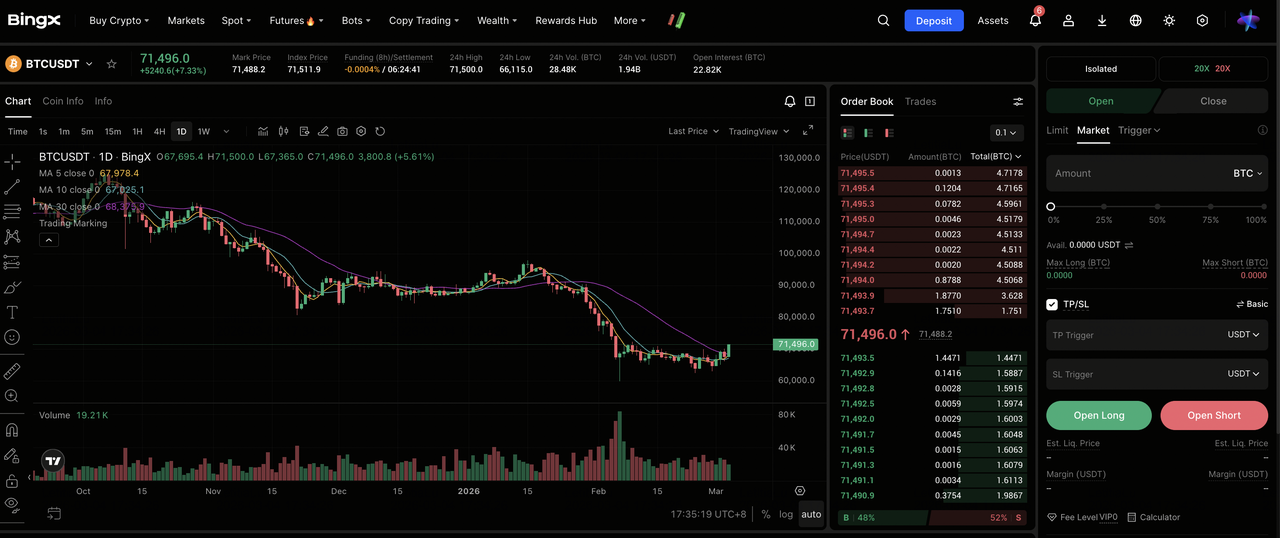The width and height of the screenshot is (1280, 538).
Task: Select the Limit order tab
Action: [1057, 130]
